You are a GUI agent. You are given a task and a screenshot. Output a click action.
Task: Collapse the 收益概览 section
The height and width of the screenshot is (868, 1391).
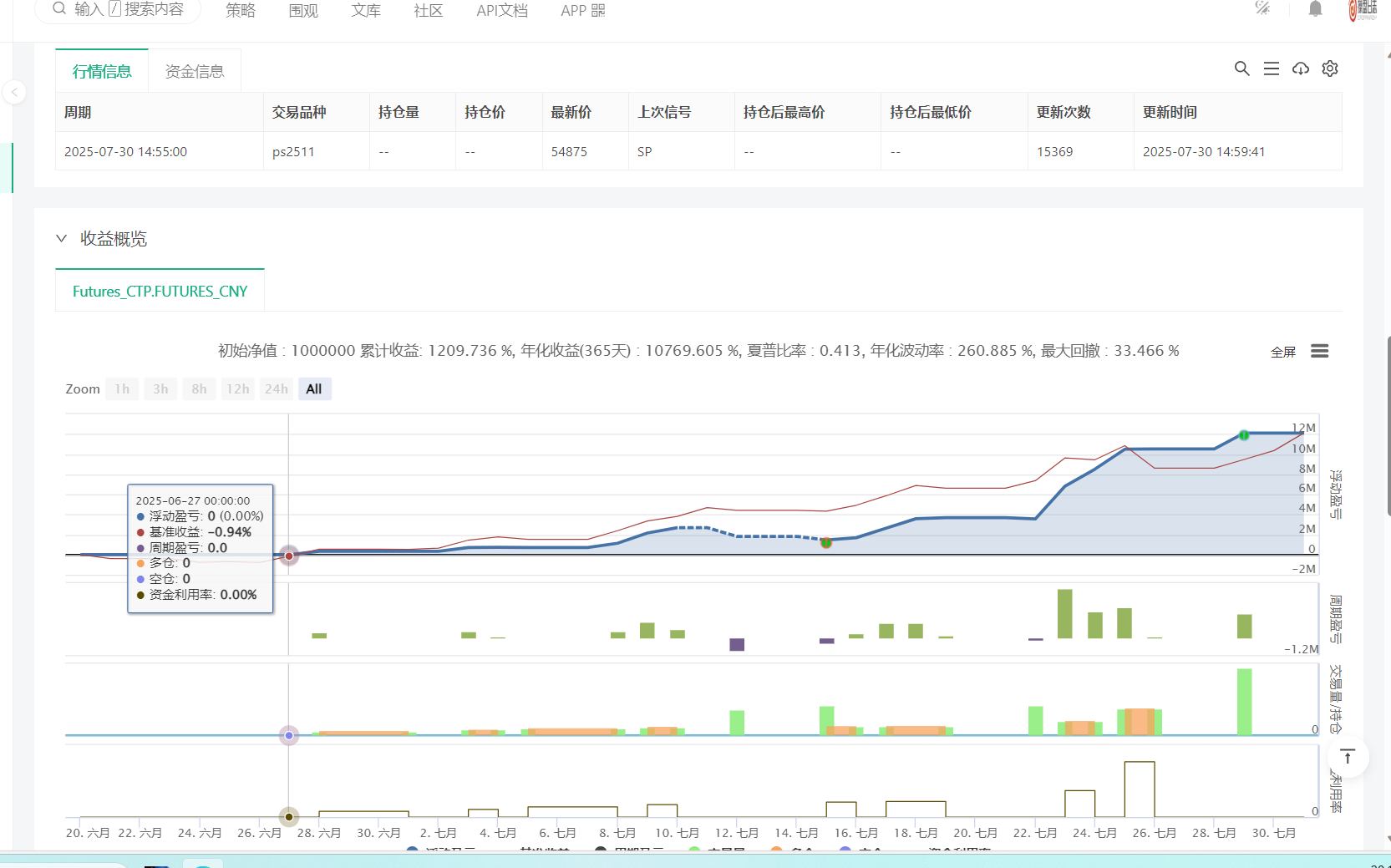[x=61, y=238]
